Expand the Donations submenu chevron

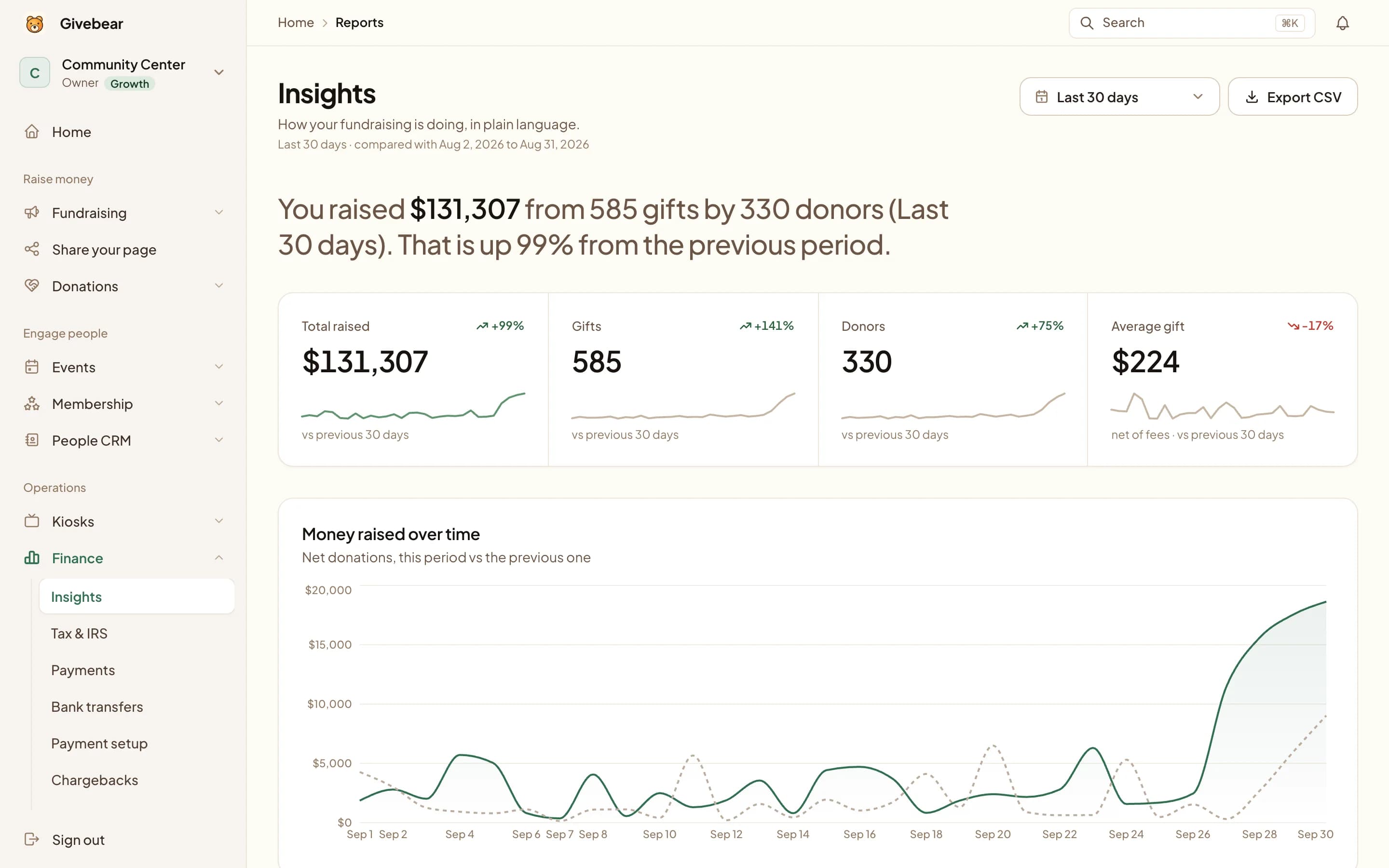[218, 285]
